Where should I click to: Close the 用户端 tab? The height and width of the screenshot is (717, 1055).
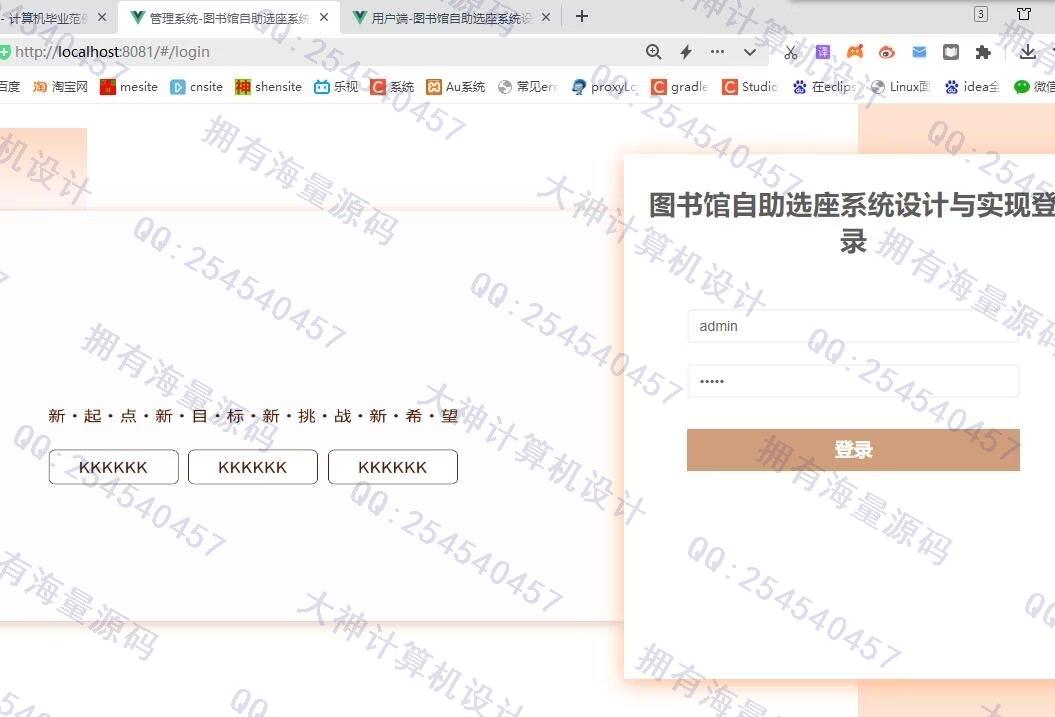546,17
